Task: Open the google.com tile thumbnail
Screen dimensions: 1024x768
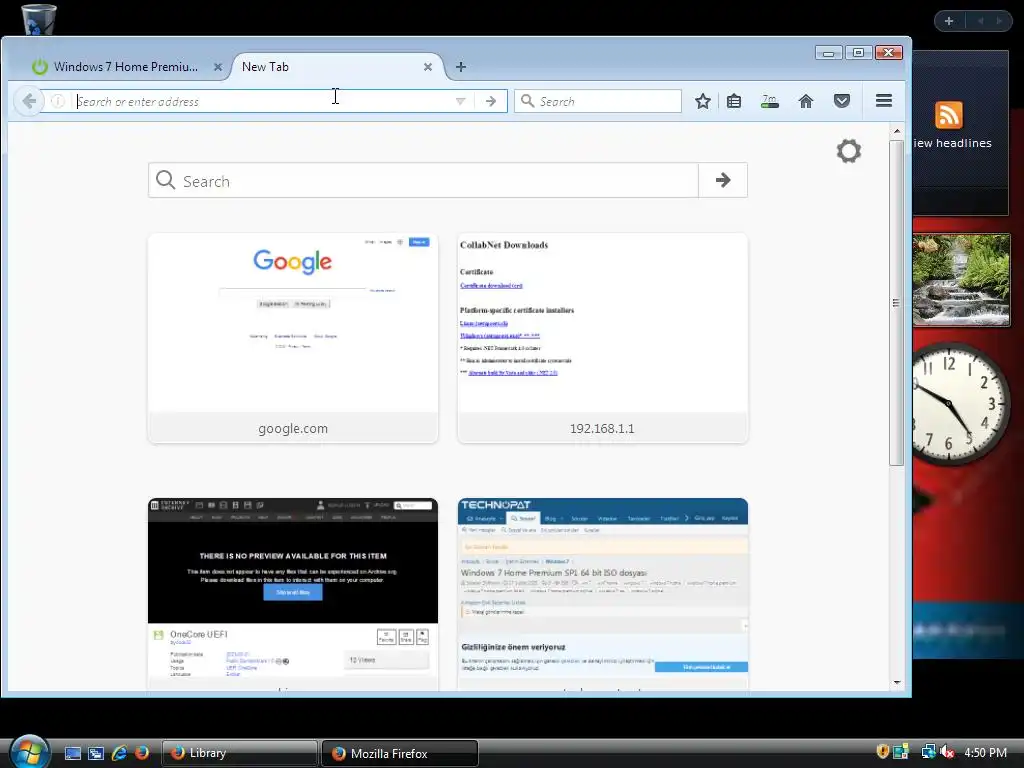Action: click(x=293, y=323)
